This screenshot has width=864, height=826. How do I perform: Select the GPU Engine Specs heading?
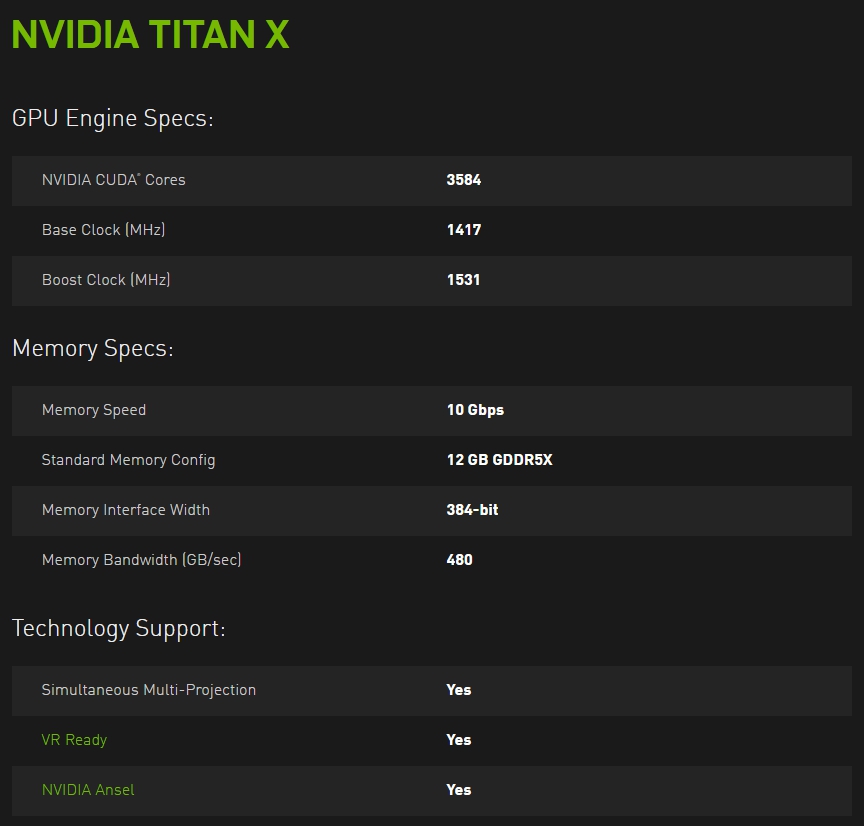tap(112, 118)
